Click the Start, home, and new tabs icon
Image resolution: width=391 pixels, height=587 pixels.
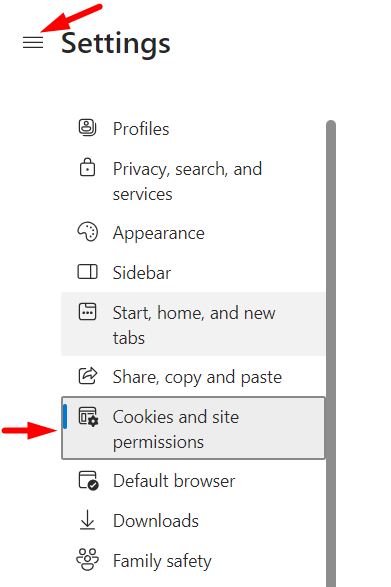(x=87, y=312)
